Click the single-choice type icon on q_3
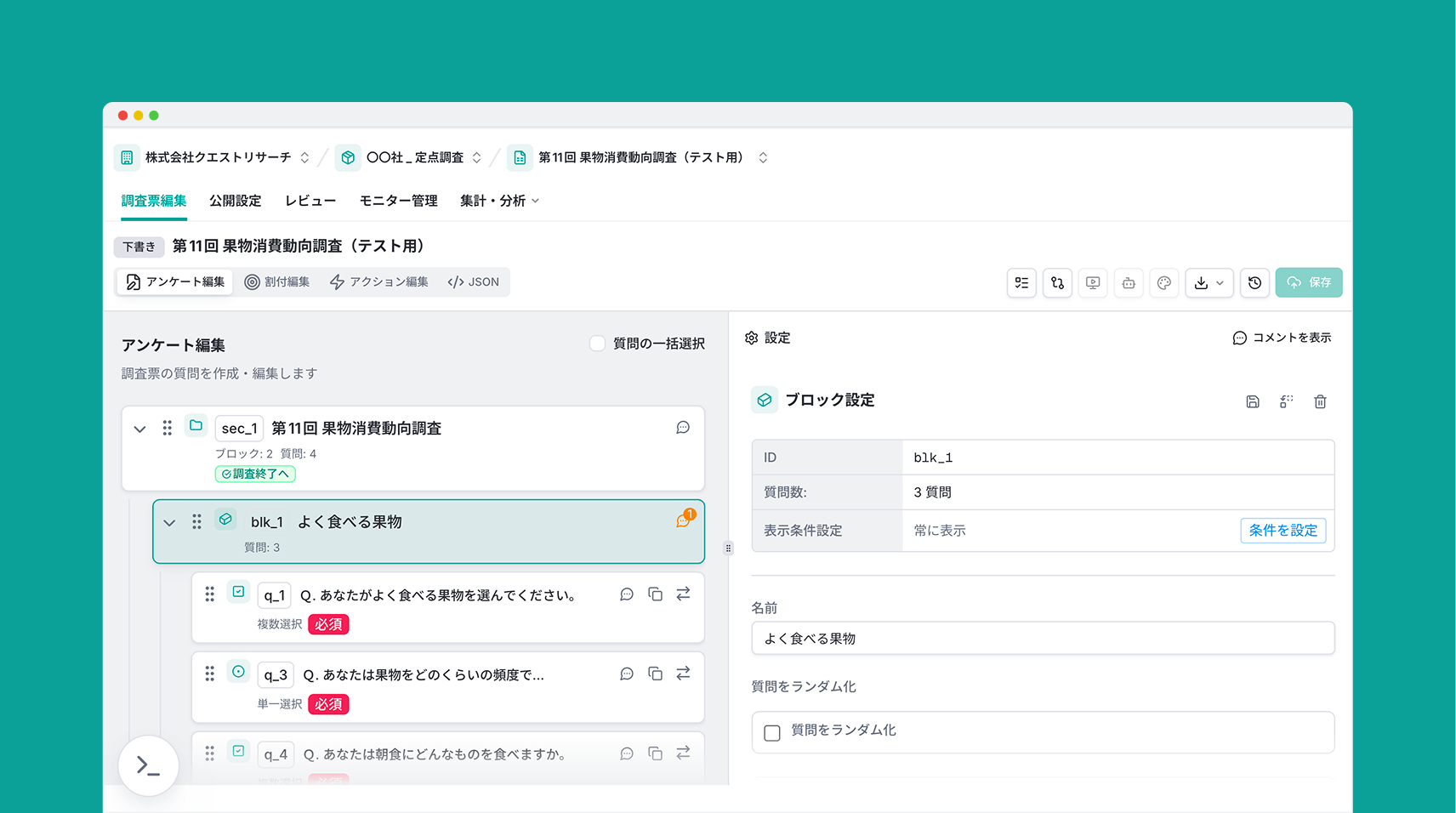 click(x=239, y=672)
